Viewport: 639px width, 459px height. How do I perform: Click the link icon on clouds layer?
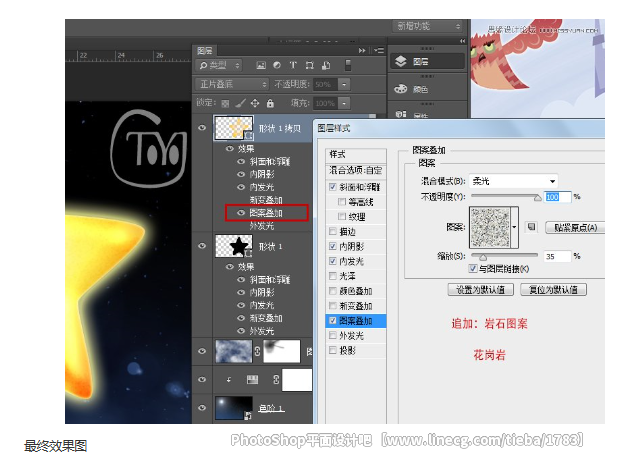257,351
